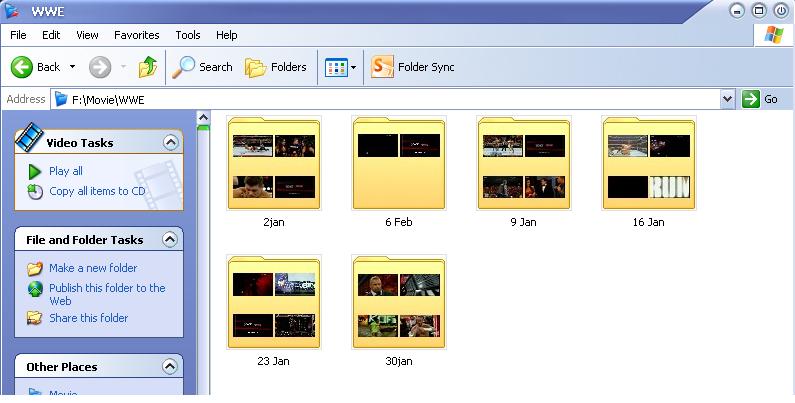Viewport: 795px width, 403px height.
Task: Click the 16 Jan folder name label
Action: pyautogui.click(x=648, y=222)
